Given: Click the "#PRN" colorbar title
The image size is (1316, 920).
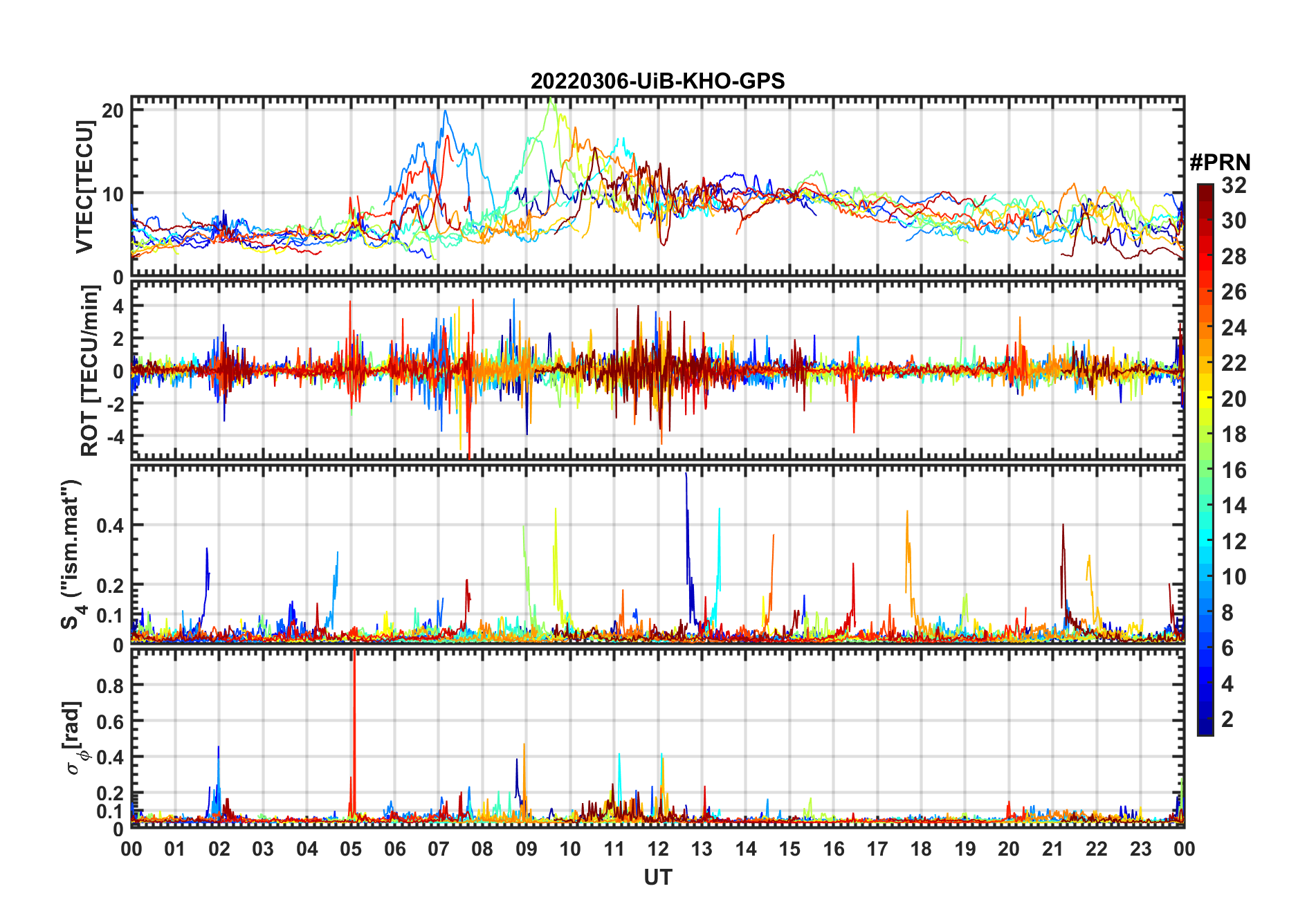Looking at the screenshot, I should tap(1220, 163).
